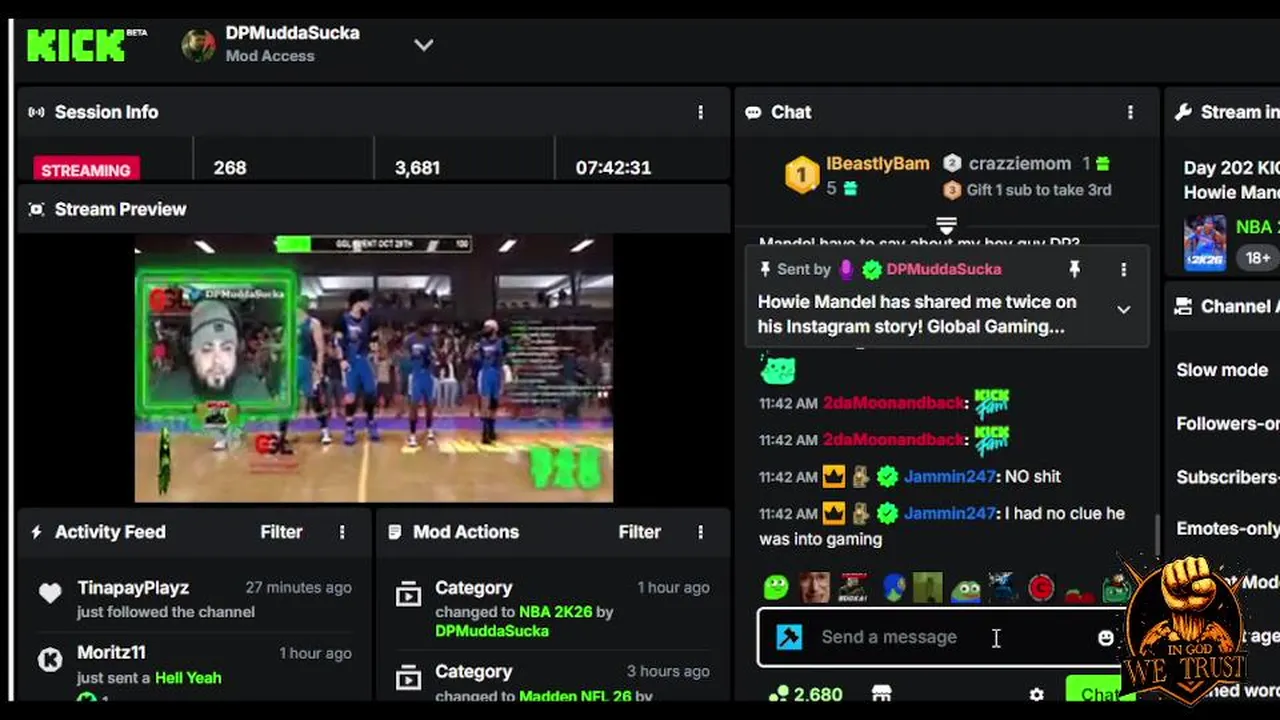The width and height of the screenshot is (1280, 720).
Task: Click the NBA 2K26 game cover thumbnail
Action: [1204, 243]
